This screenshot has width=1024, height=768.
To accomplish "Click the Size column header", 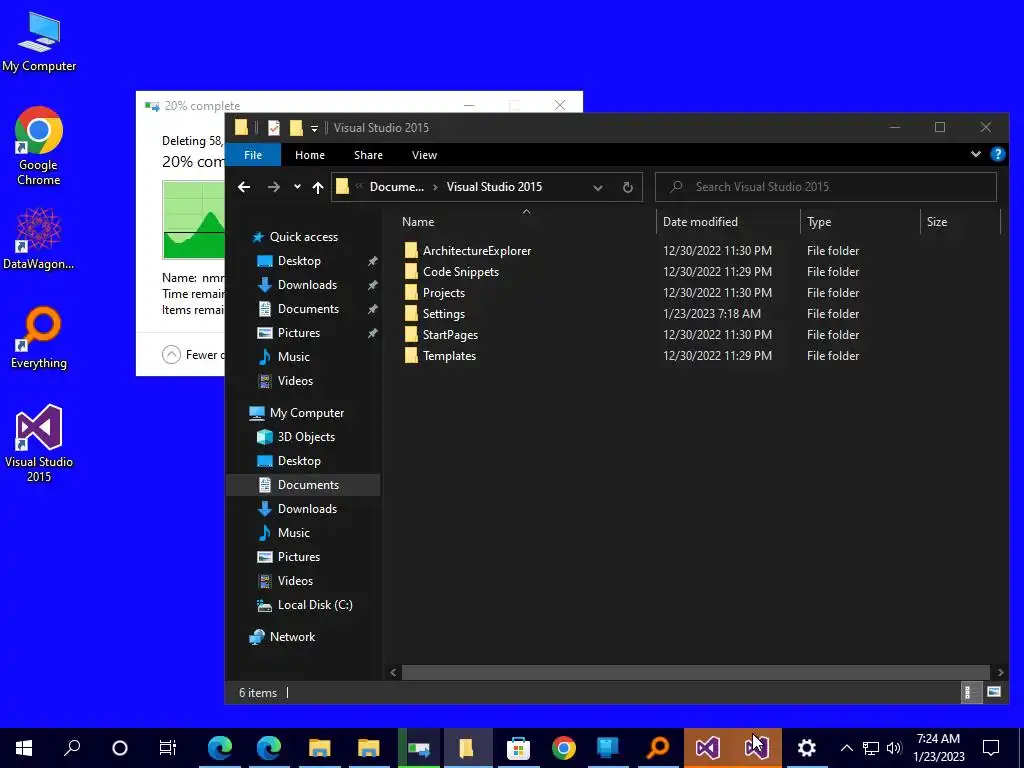I will (936, 222).
